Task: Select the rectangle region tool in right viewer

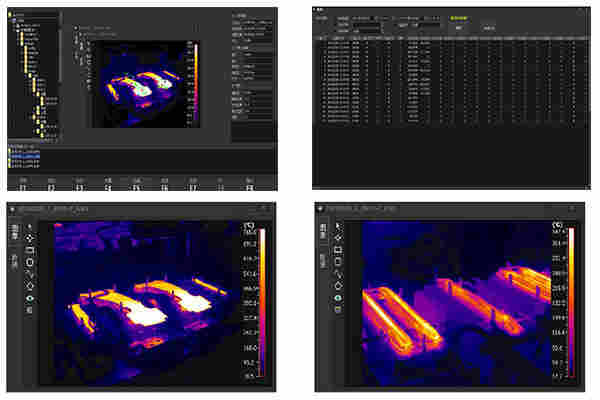Action: 337,250
